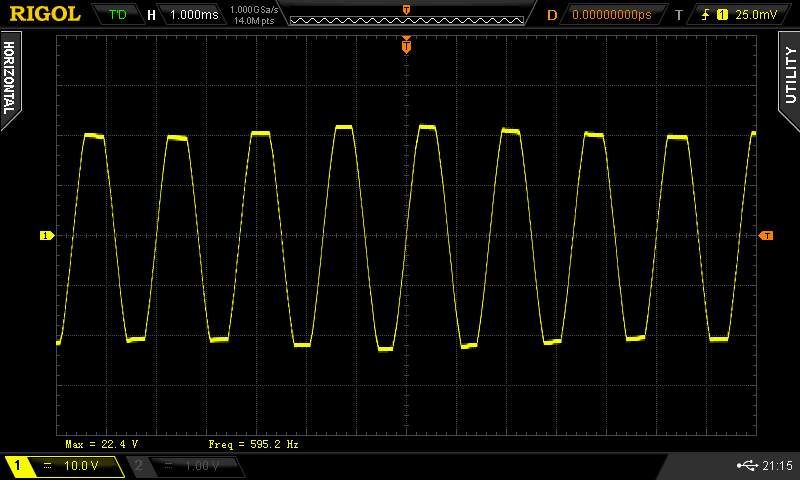Viewport: 800px width, 480px height.
Task: Click the USB connection icon
Action: pos(745,466)
